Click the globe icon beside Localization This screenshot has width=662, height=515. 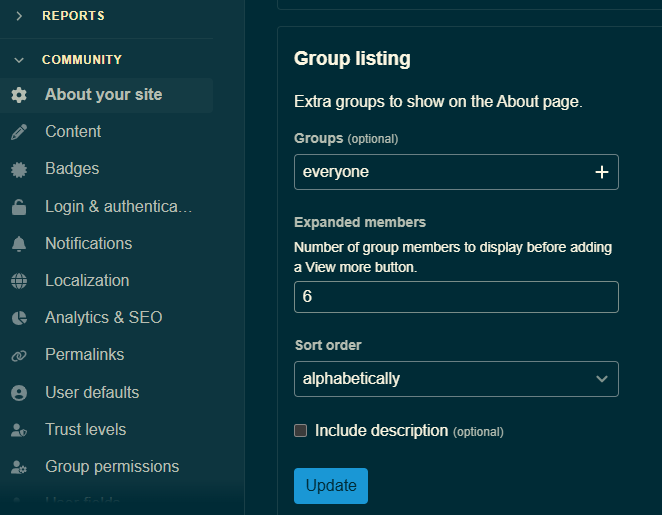pyautogui.click(x=19, y=281)
